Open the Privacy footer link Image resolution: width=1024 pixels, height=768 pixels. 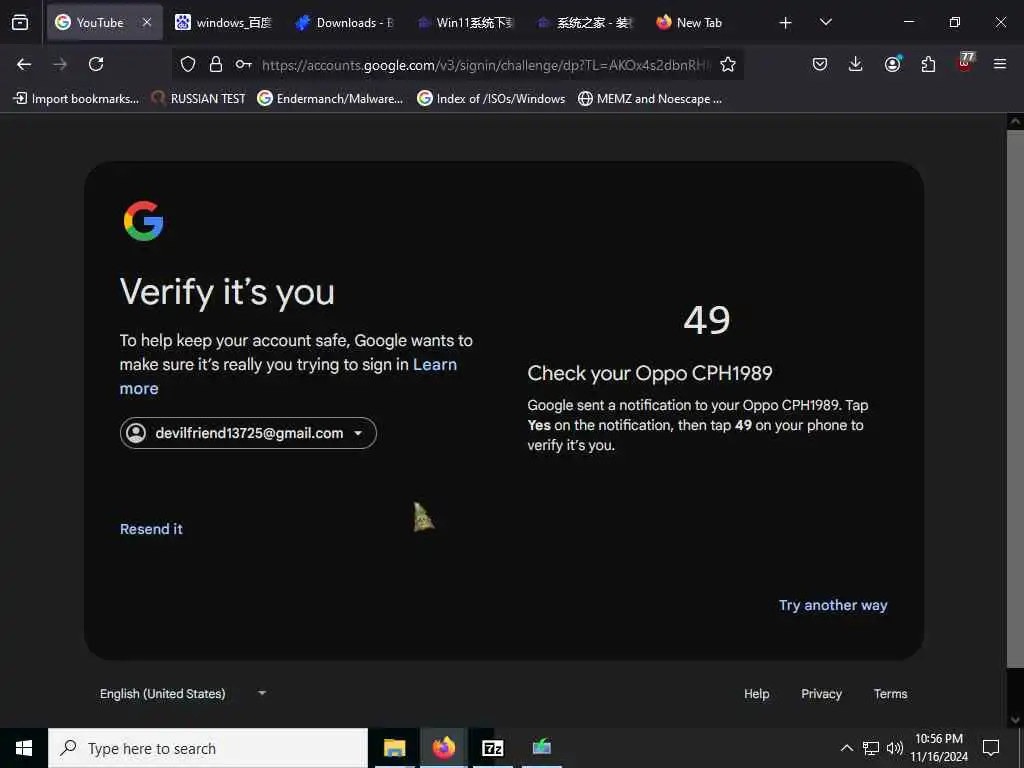point(821,694)
